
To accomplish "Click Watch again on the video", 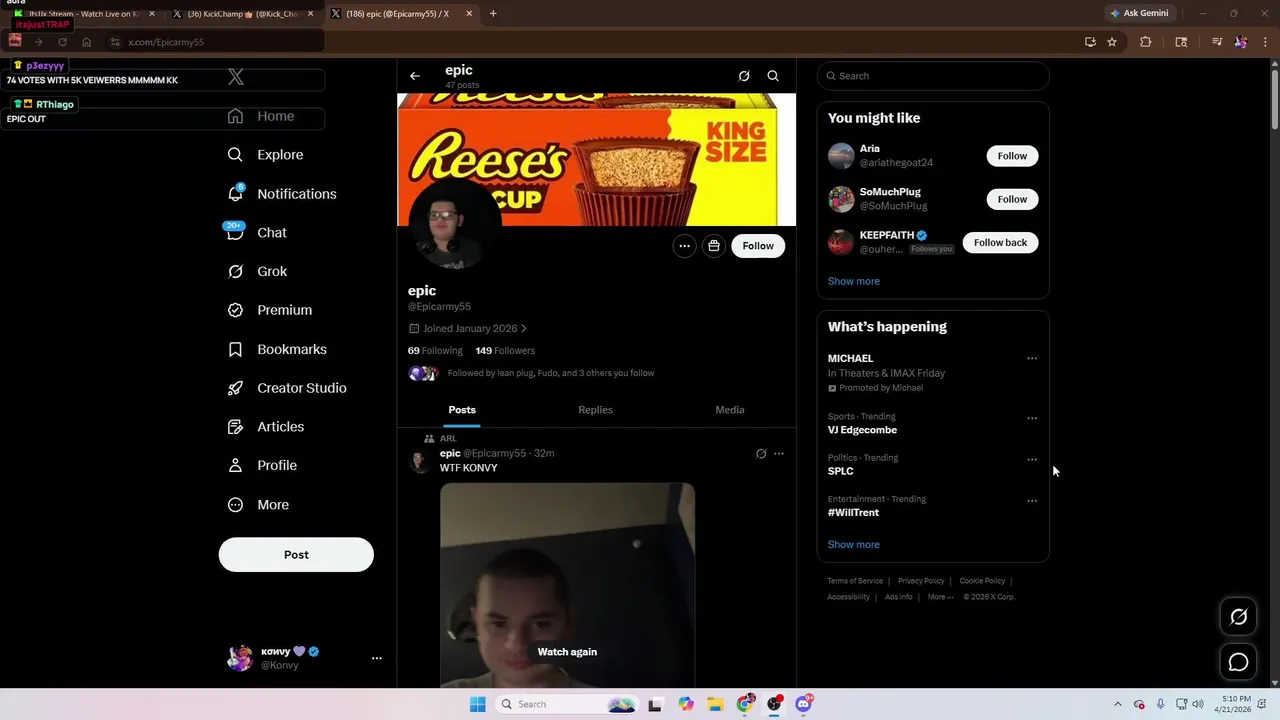I will [x=567, y=652].
